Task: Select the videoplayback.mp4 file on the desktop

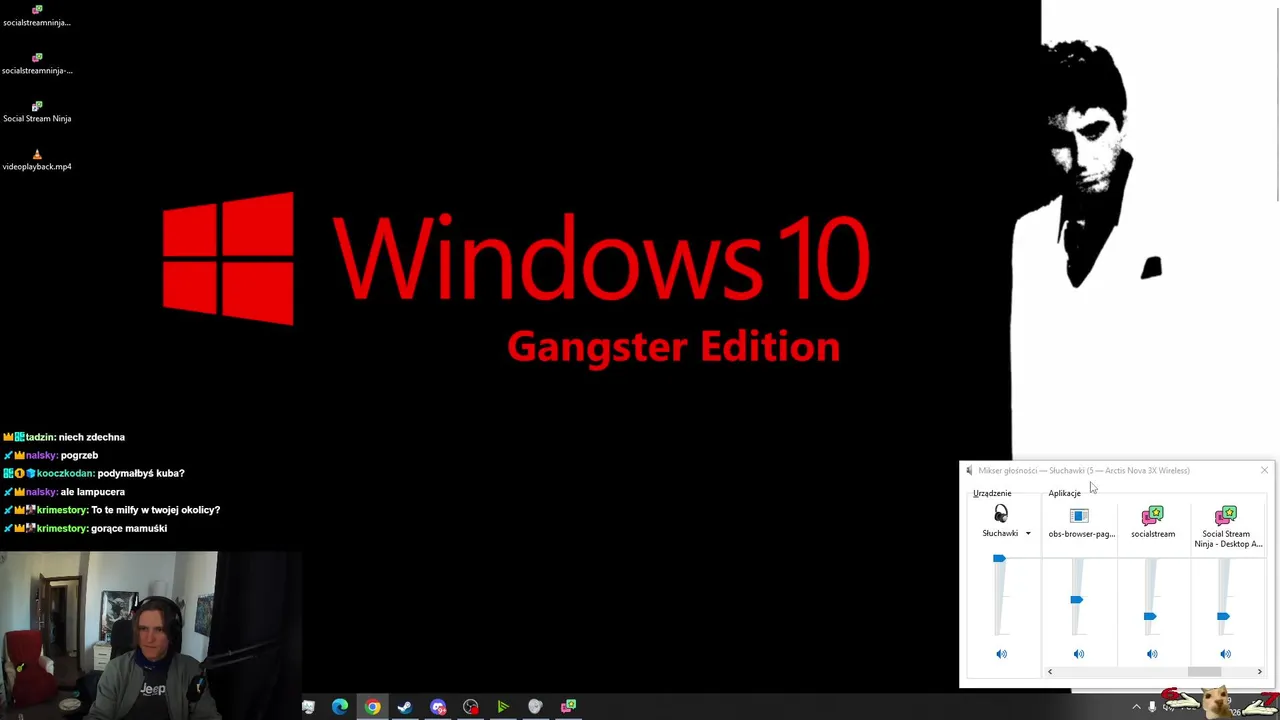Action: click(x=37, y=160)
